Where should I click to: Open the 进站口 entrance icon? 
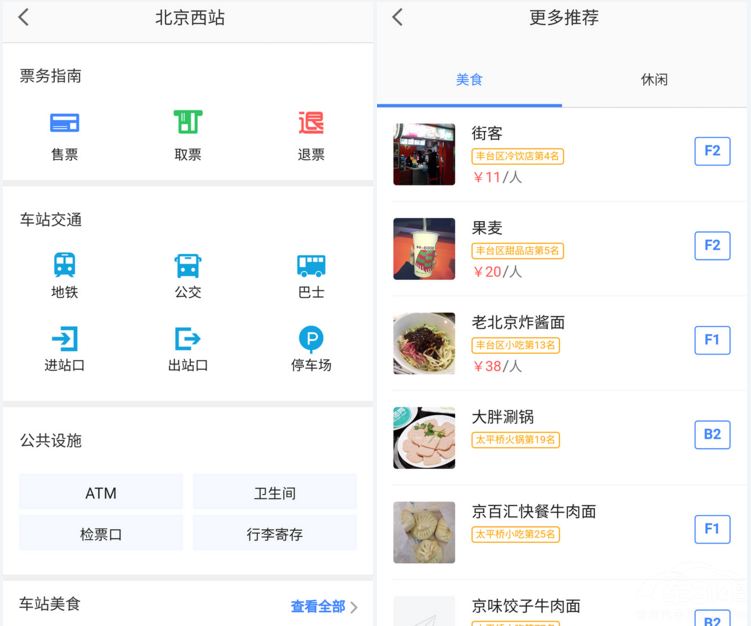click(65, 339)
